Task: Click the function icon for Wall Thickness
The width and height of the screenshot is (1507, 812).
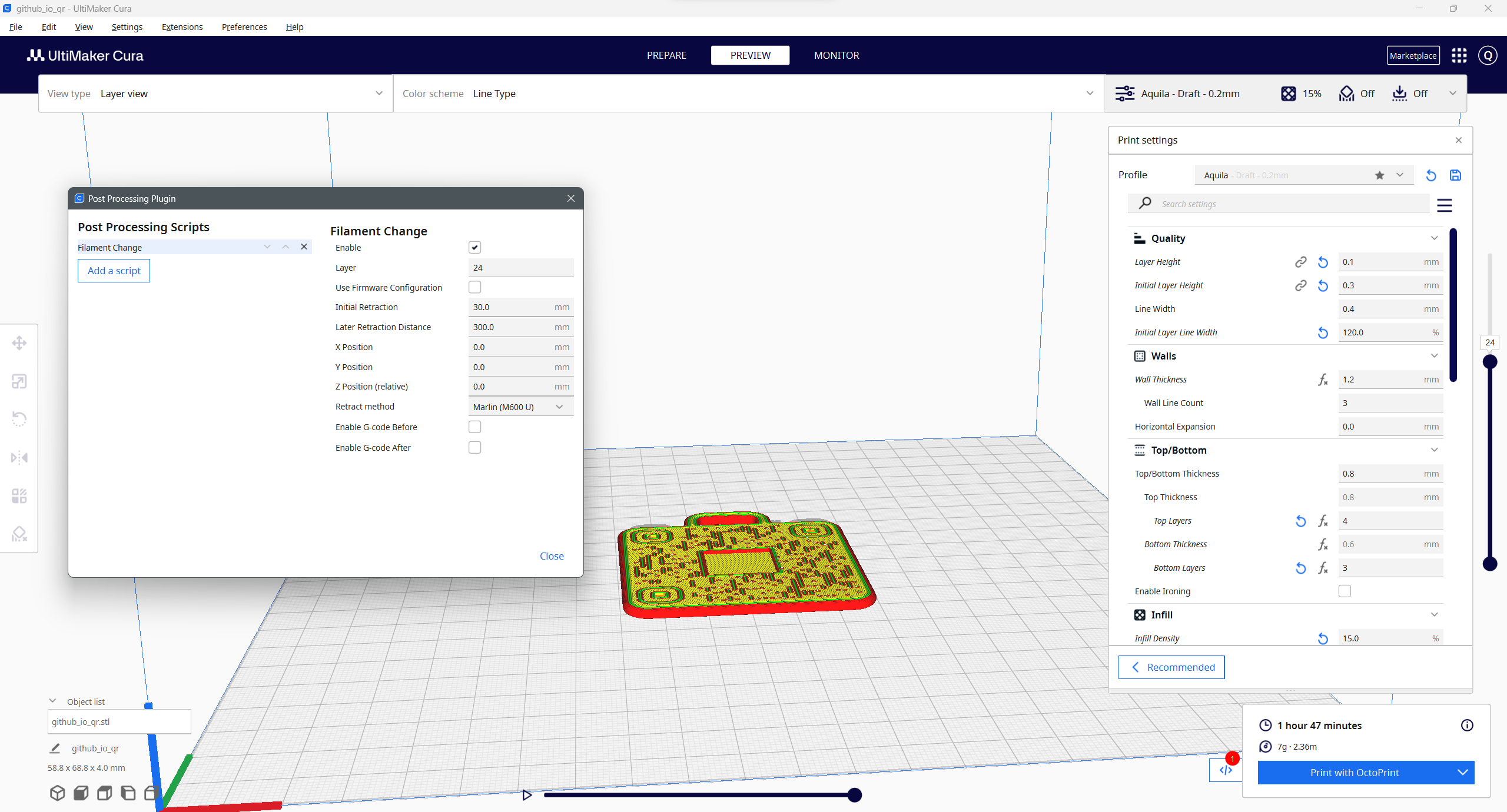Action: pyautogui.click(x=1323, y=380)
